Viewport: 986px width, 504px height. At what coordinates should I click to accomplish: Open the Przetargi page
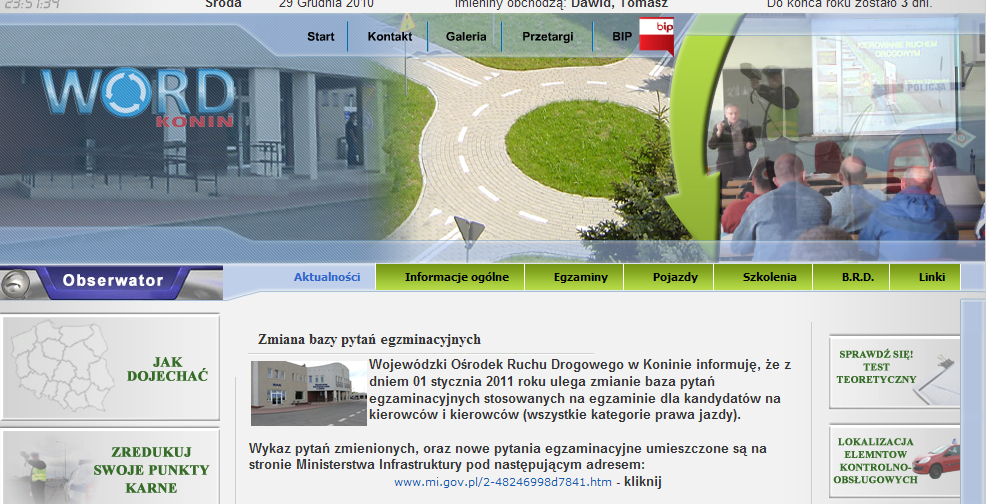tap(548, 36)
